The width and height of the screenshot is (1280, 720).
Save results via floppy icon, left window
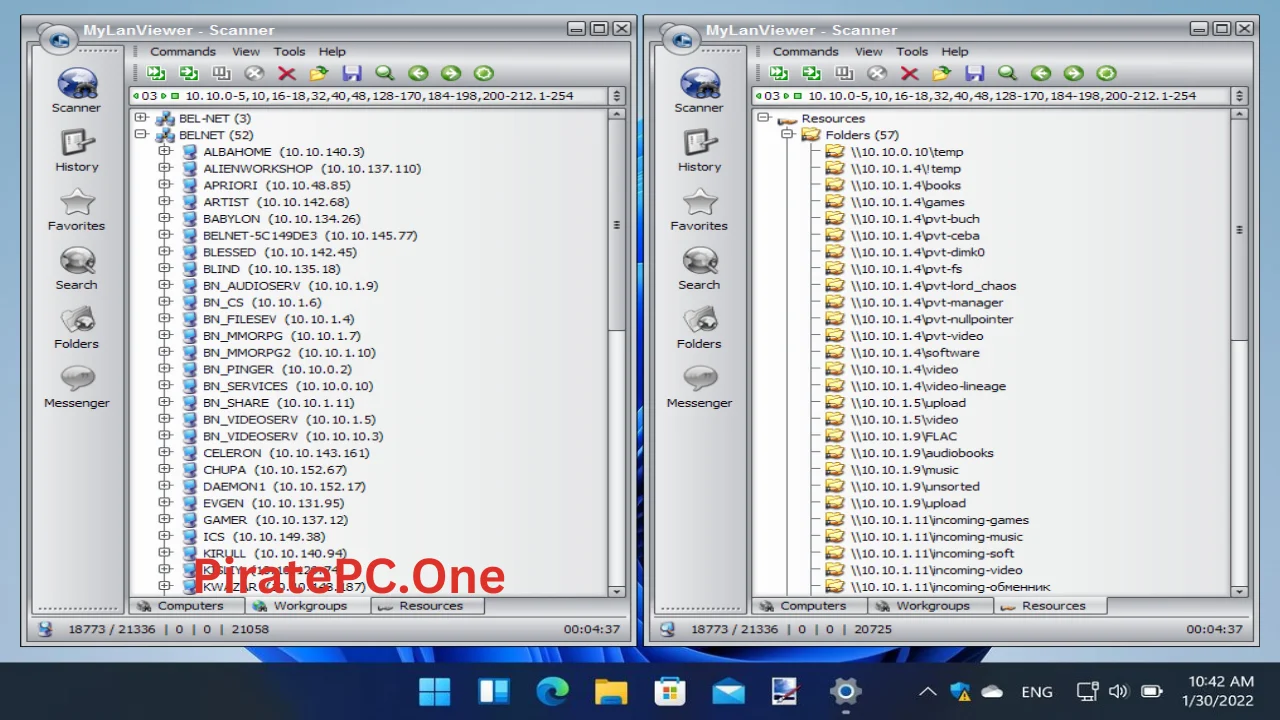352,73
